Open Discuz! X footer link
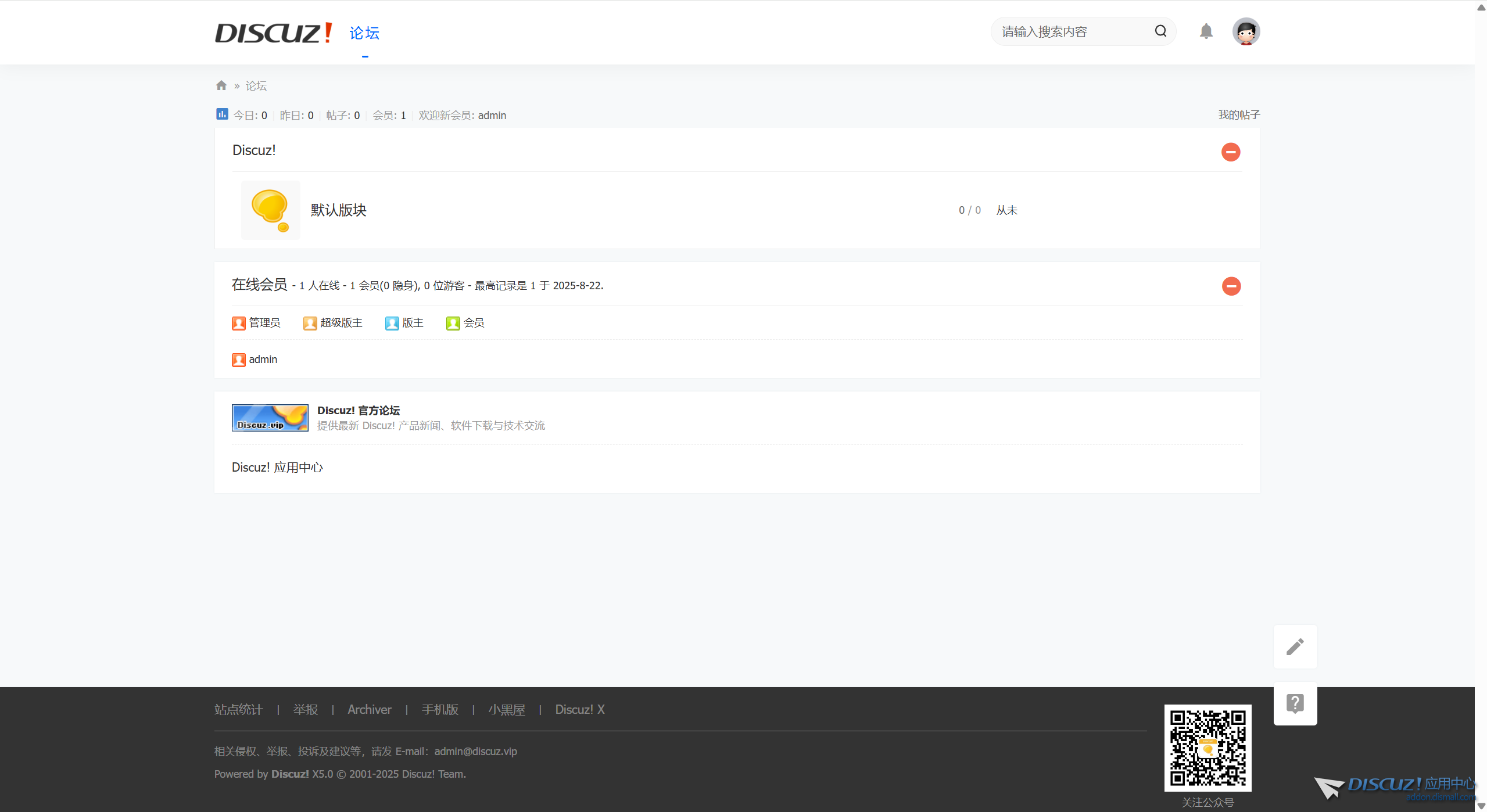 tap(580, 710)
